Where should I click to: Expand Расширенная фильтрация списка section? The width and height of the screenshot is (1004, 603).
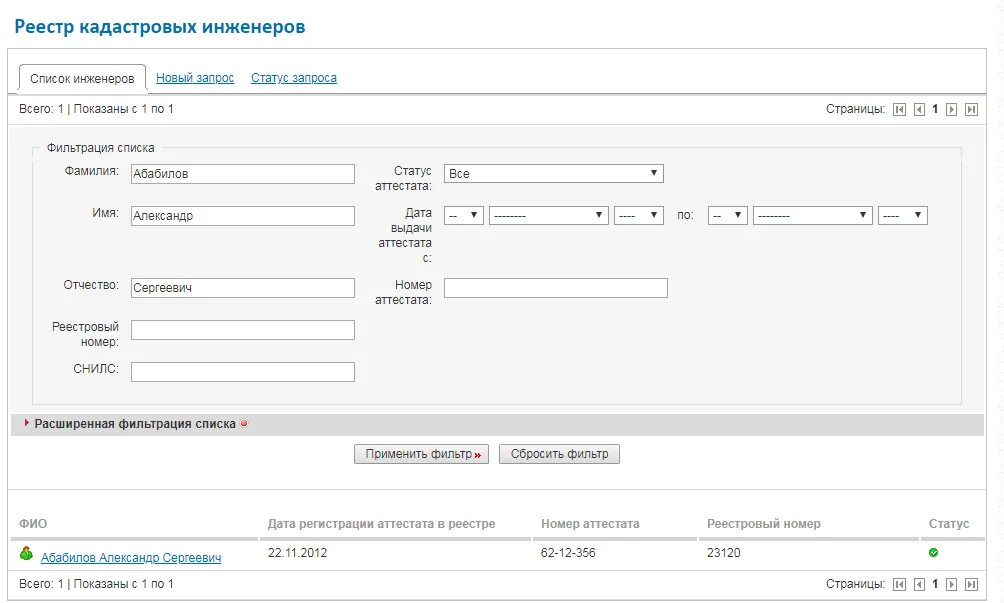coord(135,424)
